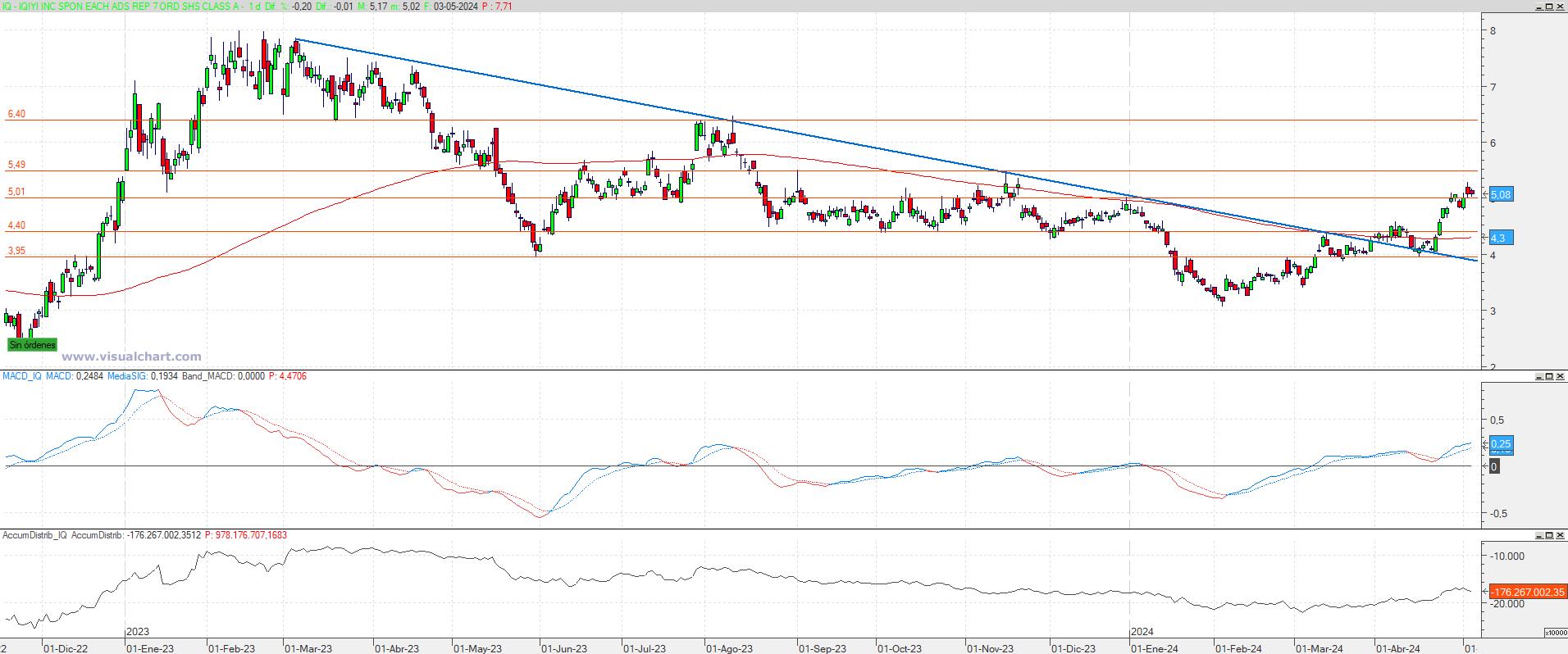Click the 8 on price axis

pos(1494,31)
